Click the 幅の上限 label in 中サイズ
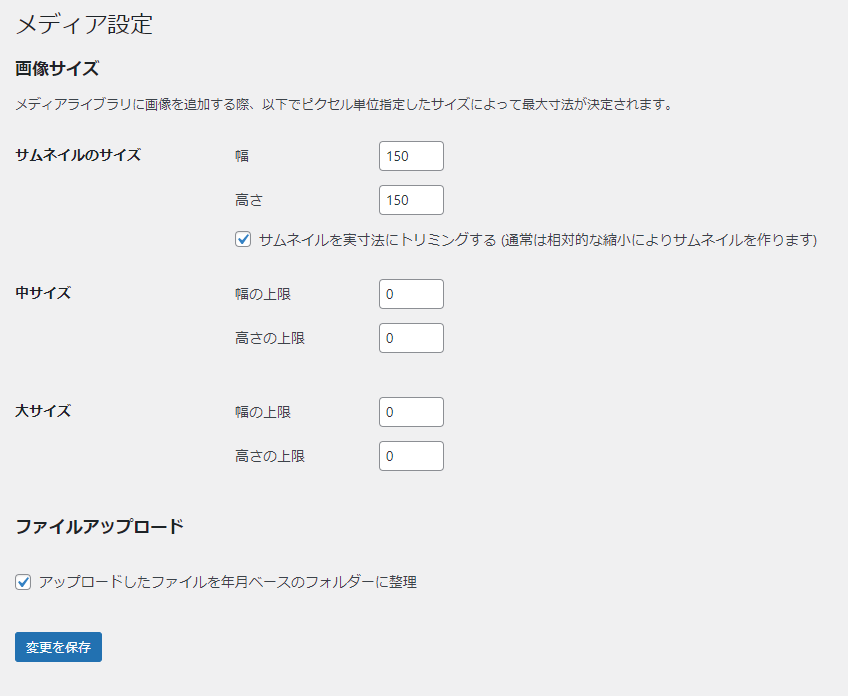Screen dimensions: 848x696 (263, 294)
